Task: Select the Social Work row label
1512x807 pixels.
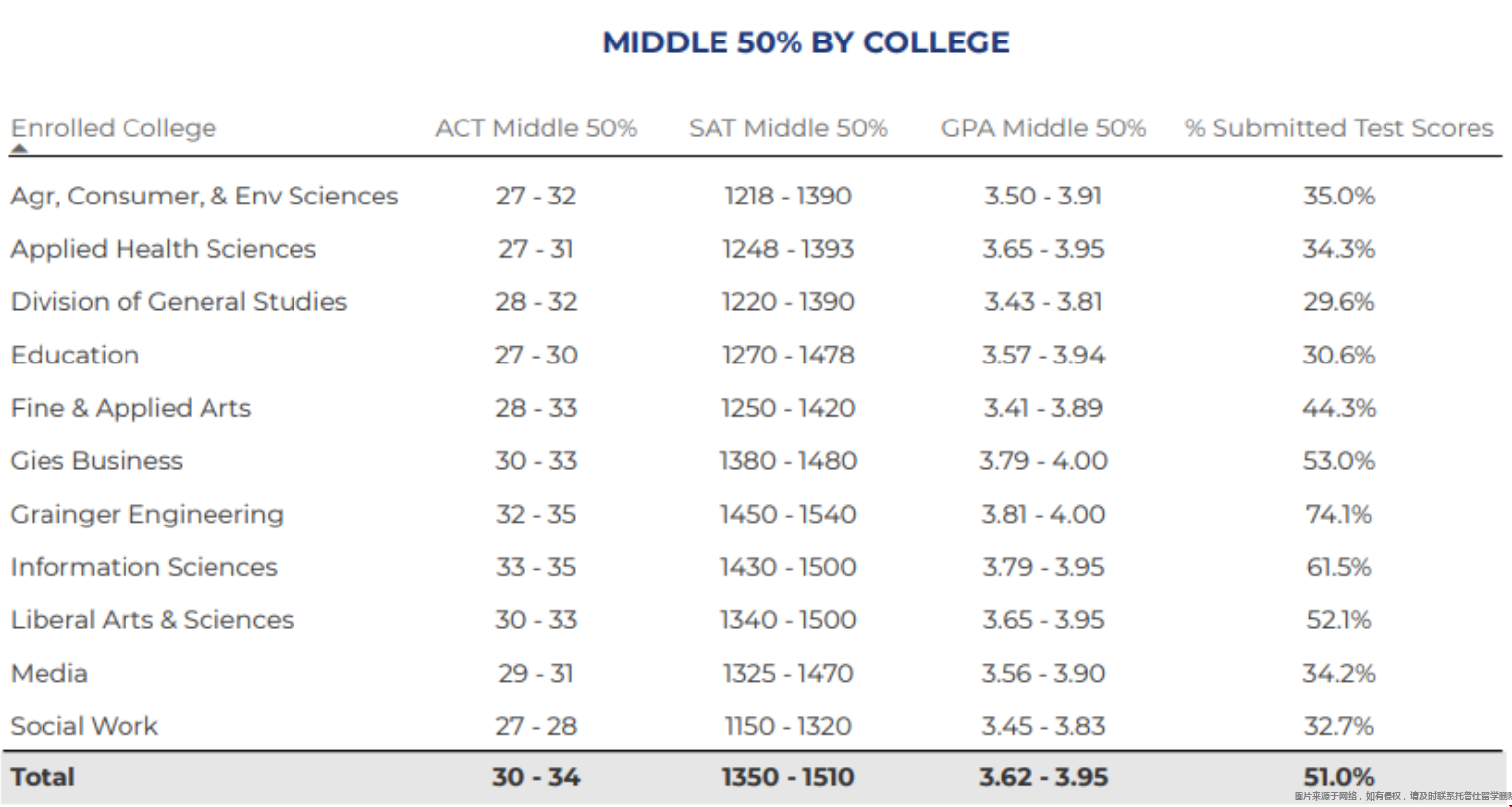Action: [x=84, y=726]
